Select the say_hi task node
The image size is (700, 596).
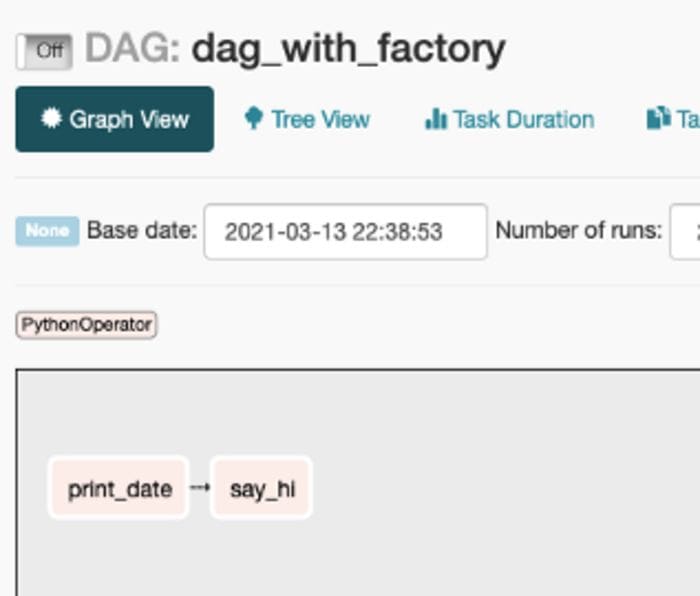[262, 488]
